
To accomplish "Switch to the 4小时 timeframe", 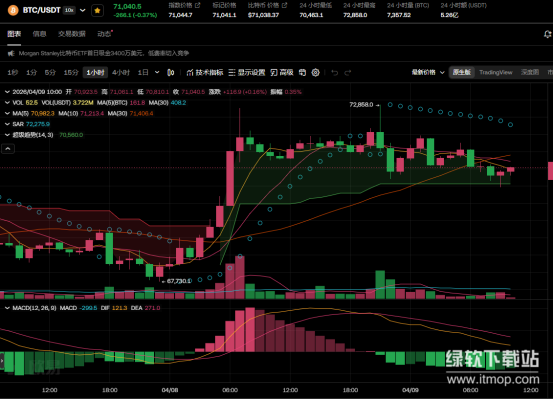I will (x=121, y=72).
